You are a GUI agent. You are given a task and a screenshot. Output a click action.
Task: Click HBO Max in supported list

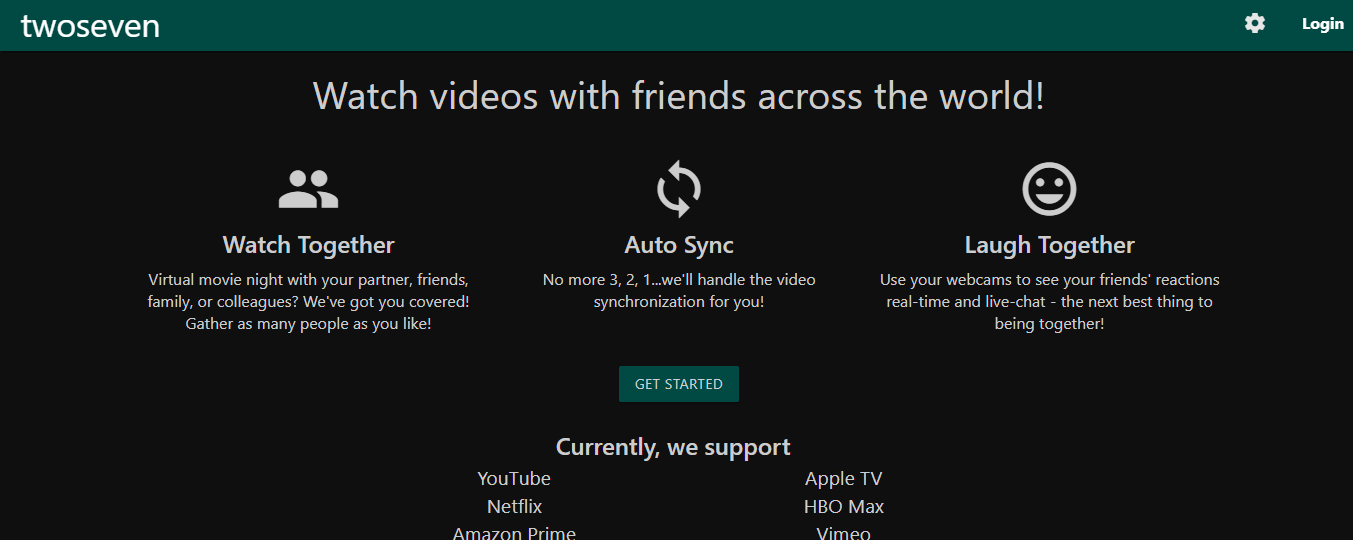coord(844,507)
